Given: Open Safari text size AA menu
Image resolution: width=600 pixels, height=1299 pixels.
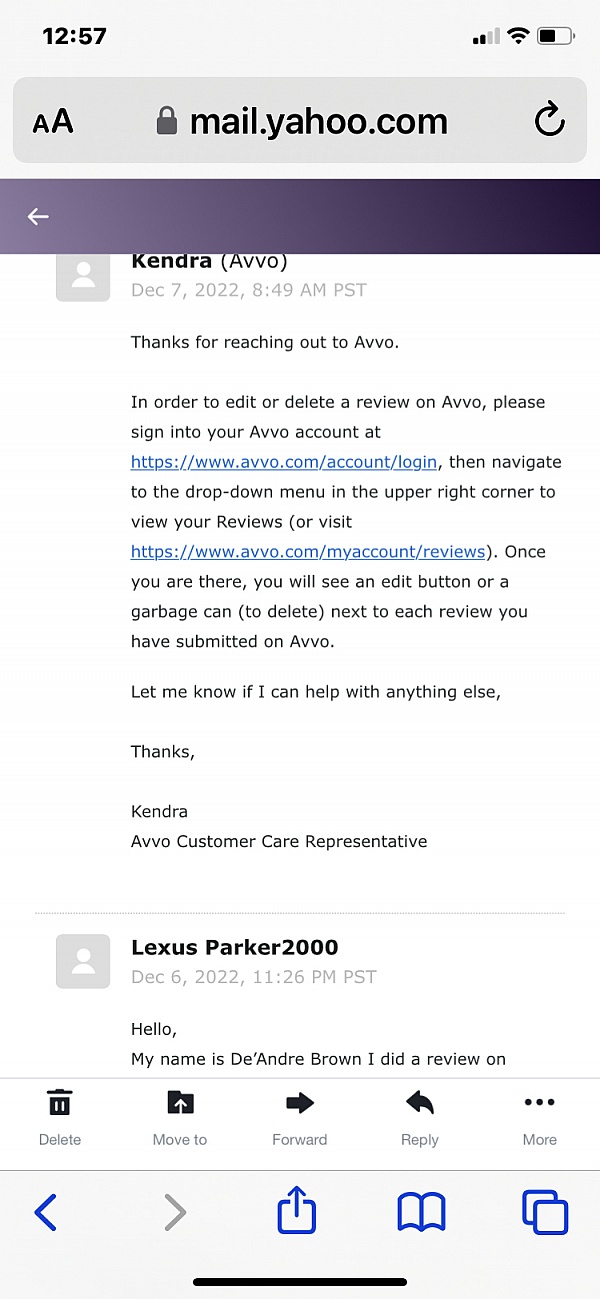Looking at the screenshot, I should (53, 122).
